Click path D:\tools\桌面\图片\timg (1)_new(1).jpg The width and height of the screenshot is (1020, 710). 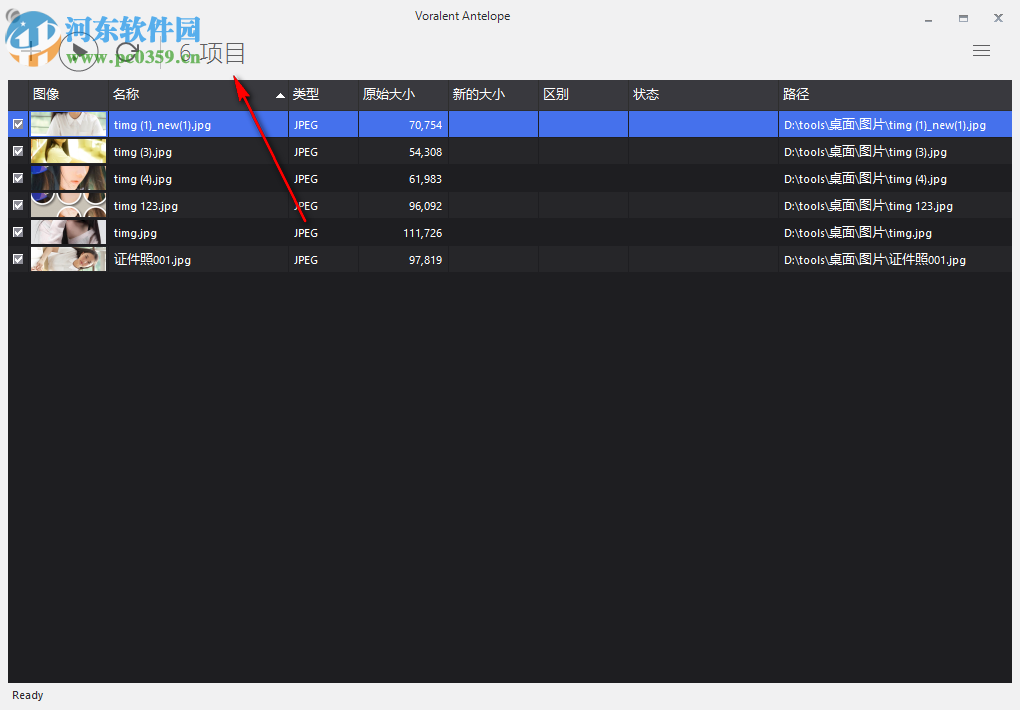pyautogui.click(x=885, y=125)
